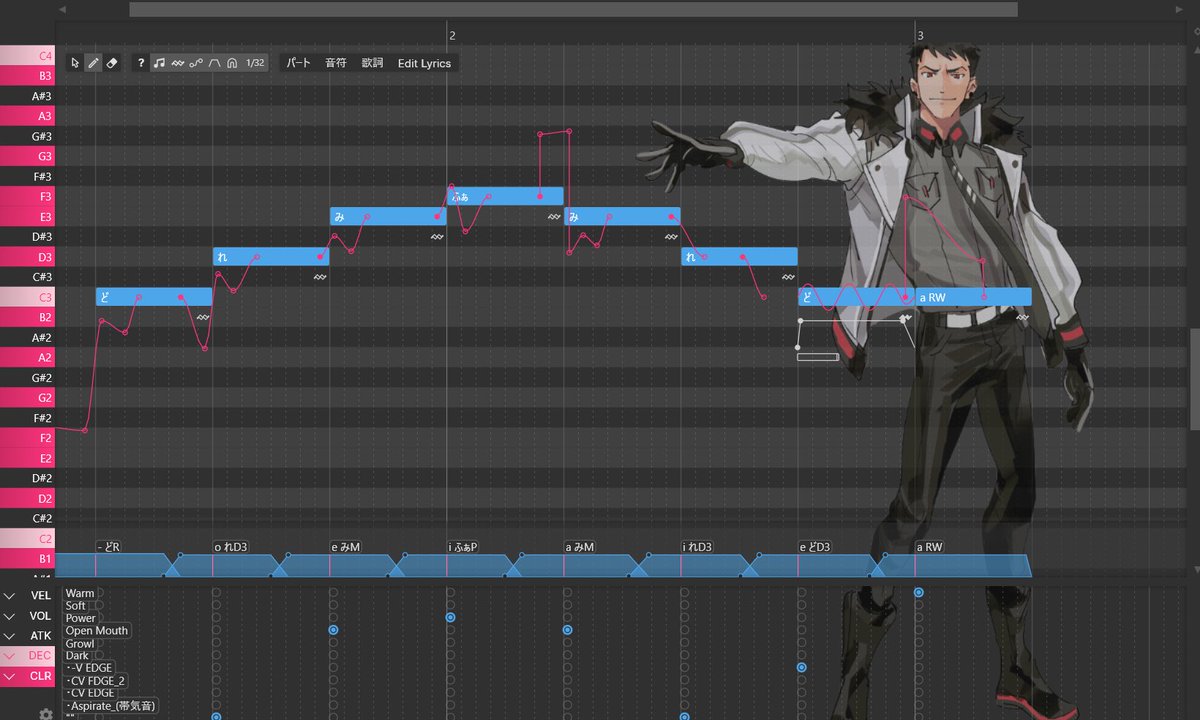Image resolution: width=1200 pixels, height=720 pixels.
Task: Click the i ふぁP phoneme label
Action: tap(464, 547)
